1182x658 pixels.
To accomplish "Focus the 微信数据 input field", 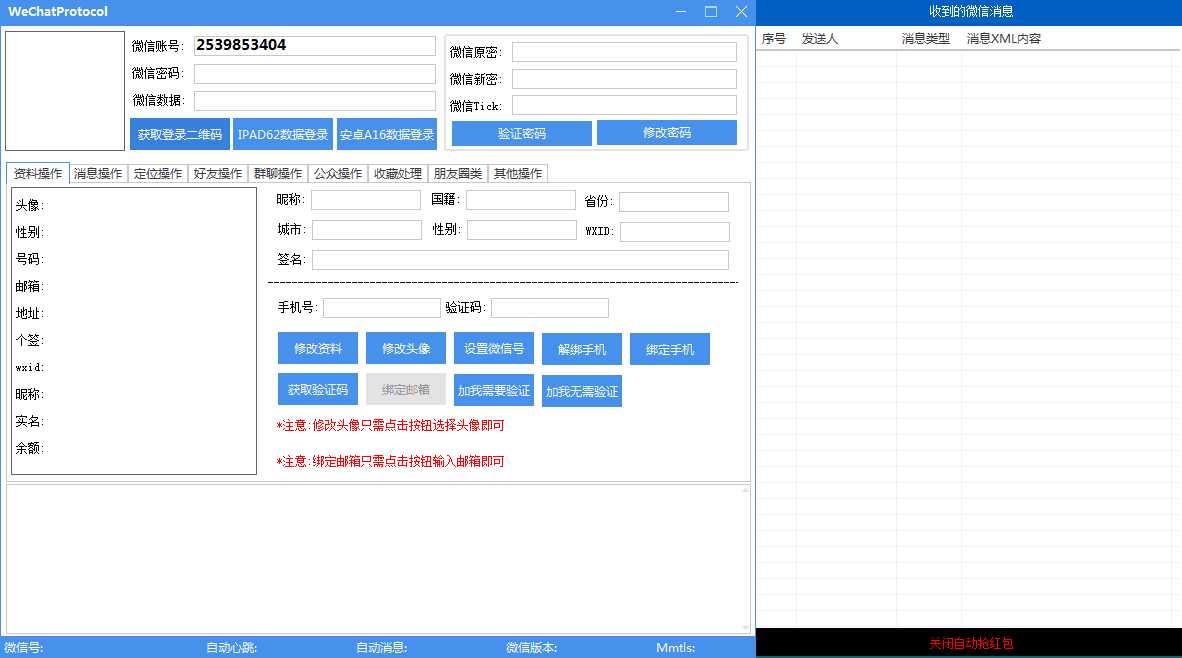I will (314, 100).
